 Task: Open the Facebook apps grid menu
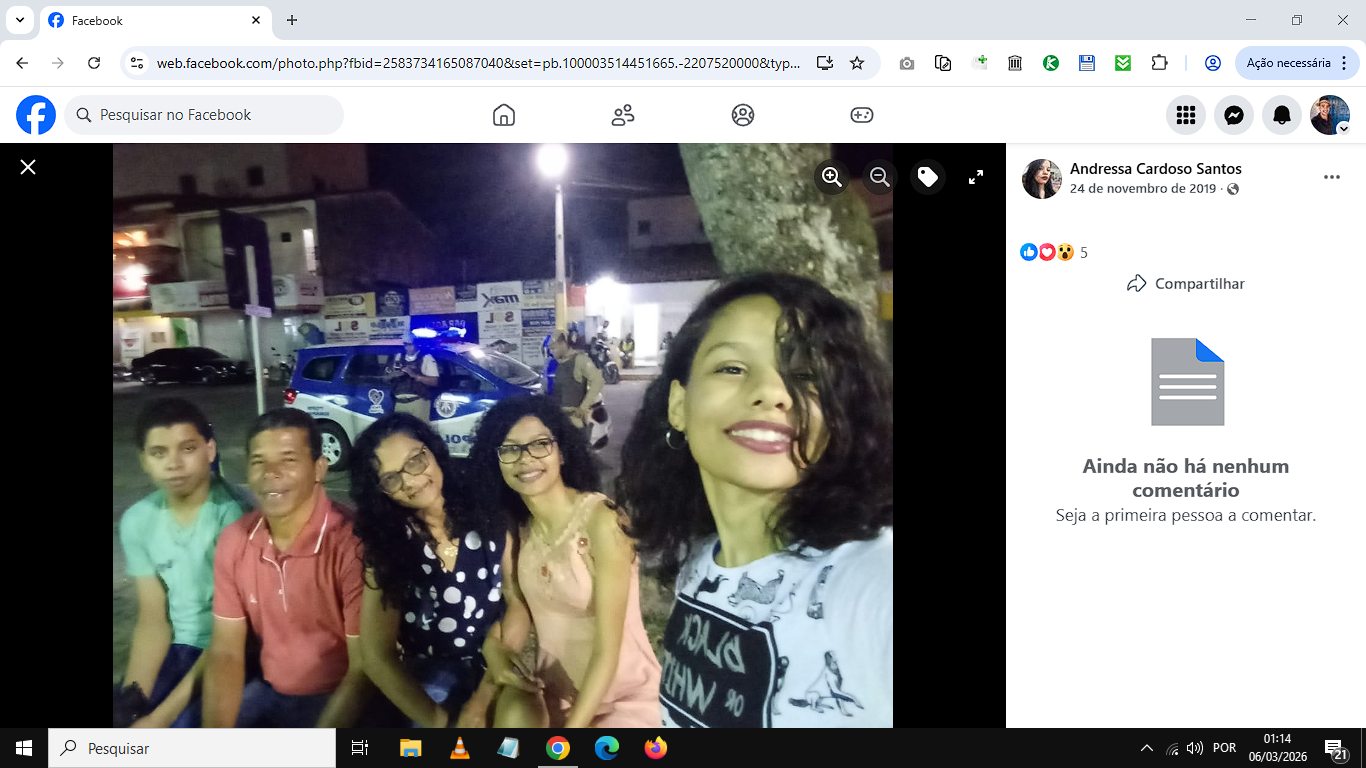[1186, 115]
